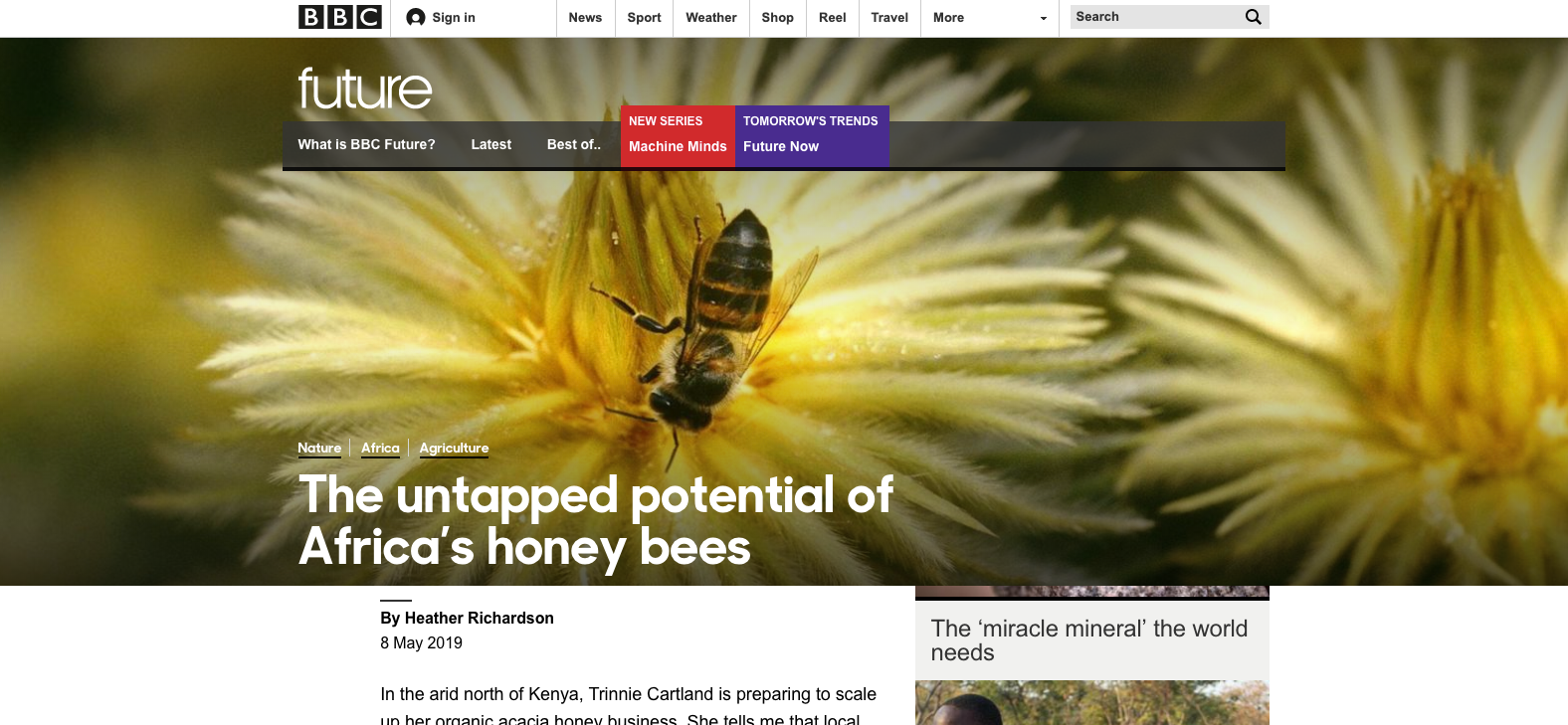1568x725 pixels.
Task: Open the Weather page
Action: 710,18
